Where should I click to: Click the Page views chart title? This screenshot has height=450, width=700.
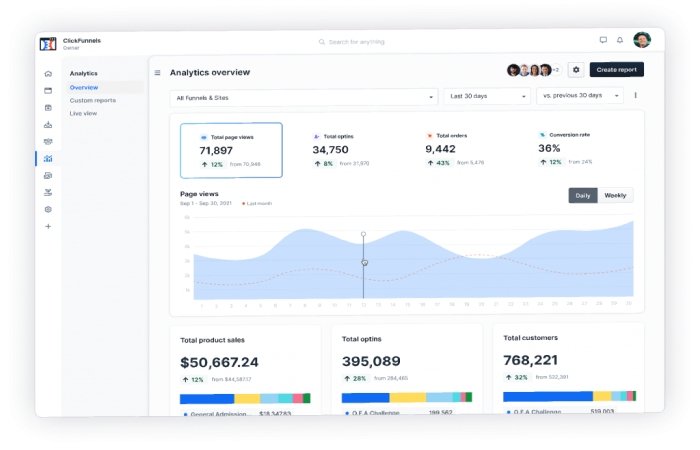pyautogui.click(x=199, y=194)
